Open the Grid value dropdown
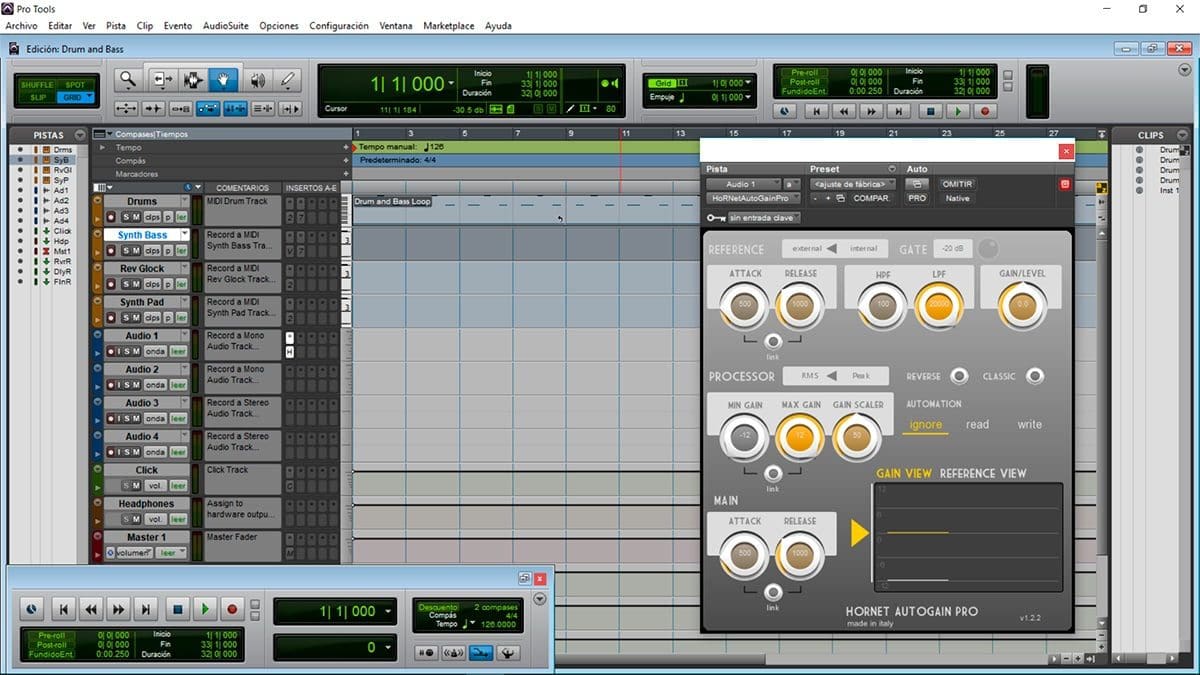The height and width of the screenshot is (675, 1200). [746, 83]
